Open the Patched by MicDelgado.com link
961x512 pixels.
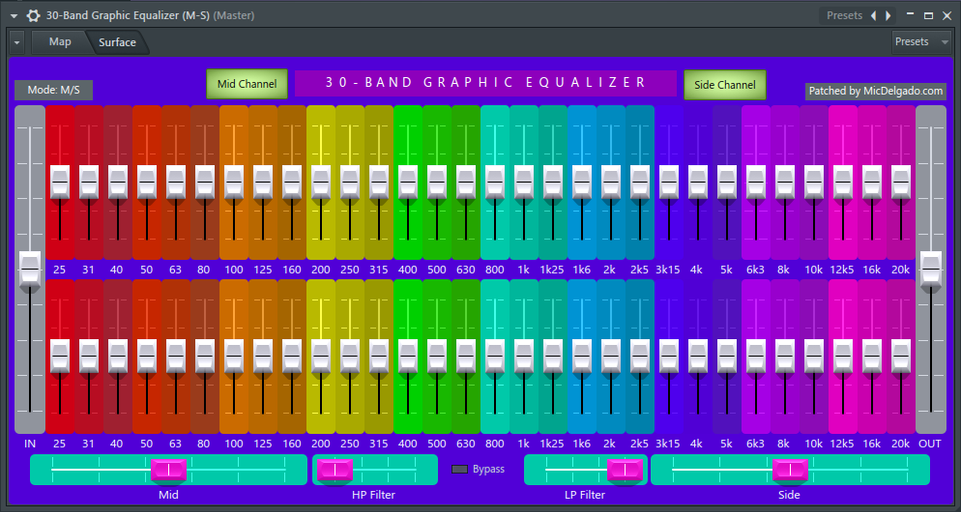[876, 91]
